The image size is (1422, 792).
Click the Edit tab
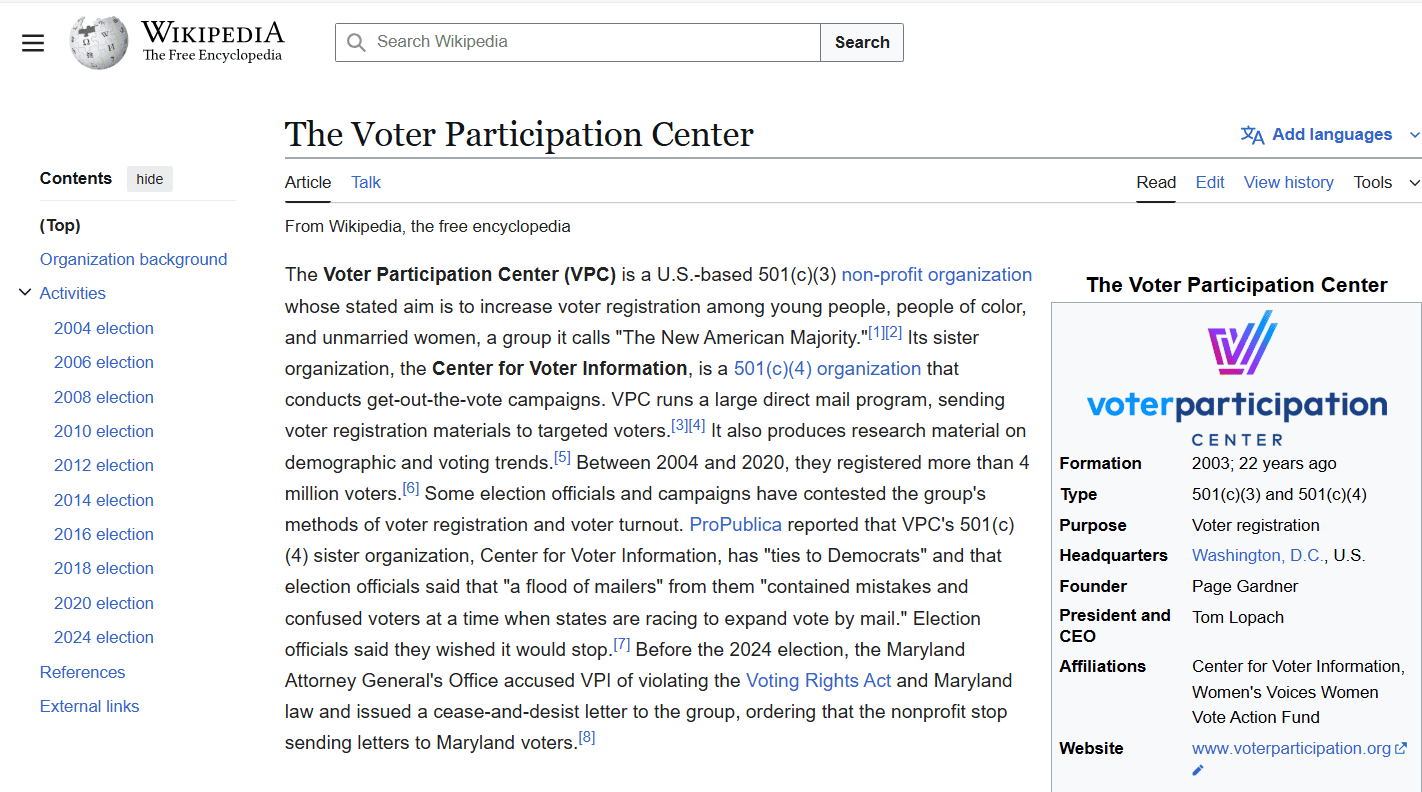coord(1210,182)
